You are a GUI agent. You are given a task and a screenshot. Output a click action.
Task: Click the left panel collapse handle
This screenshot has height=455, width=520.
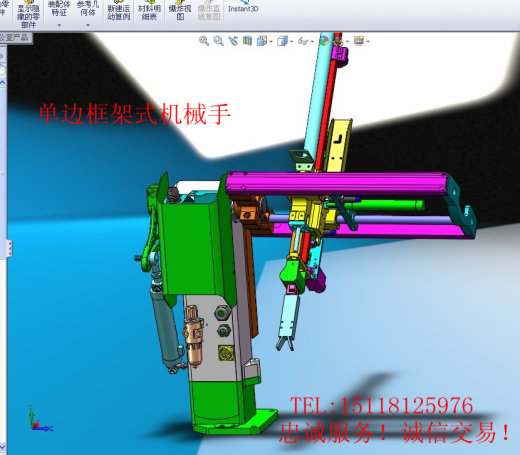[10, 249]
